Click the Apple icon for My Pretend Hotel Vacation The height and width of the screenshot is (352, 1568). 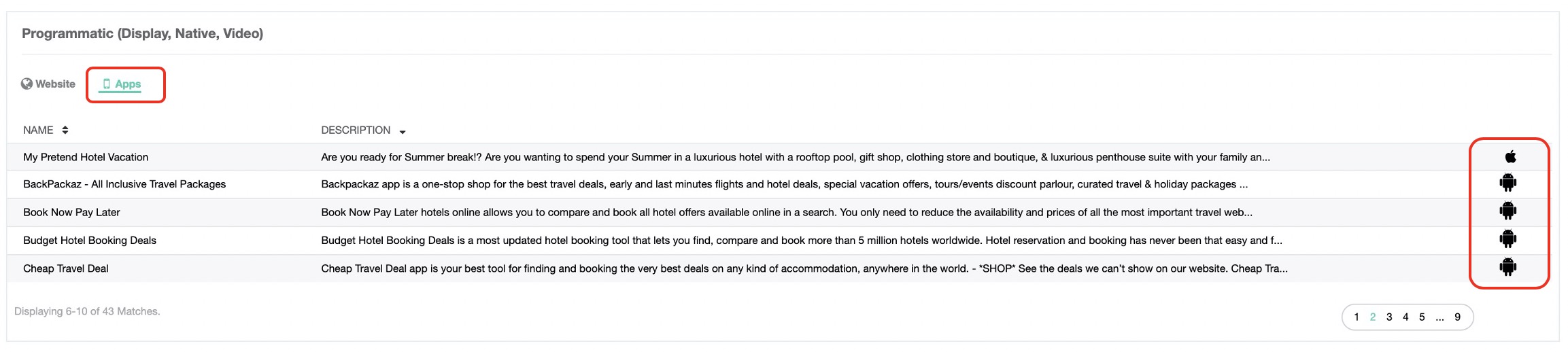click(x=1510, y=157)
